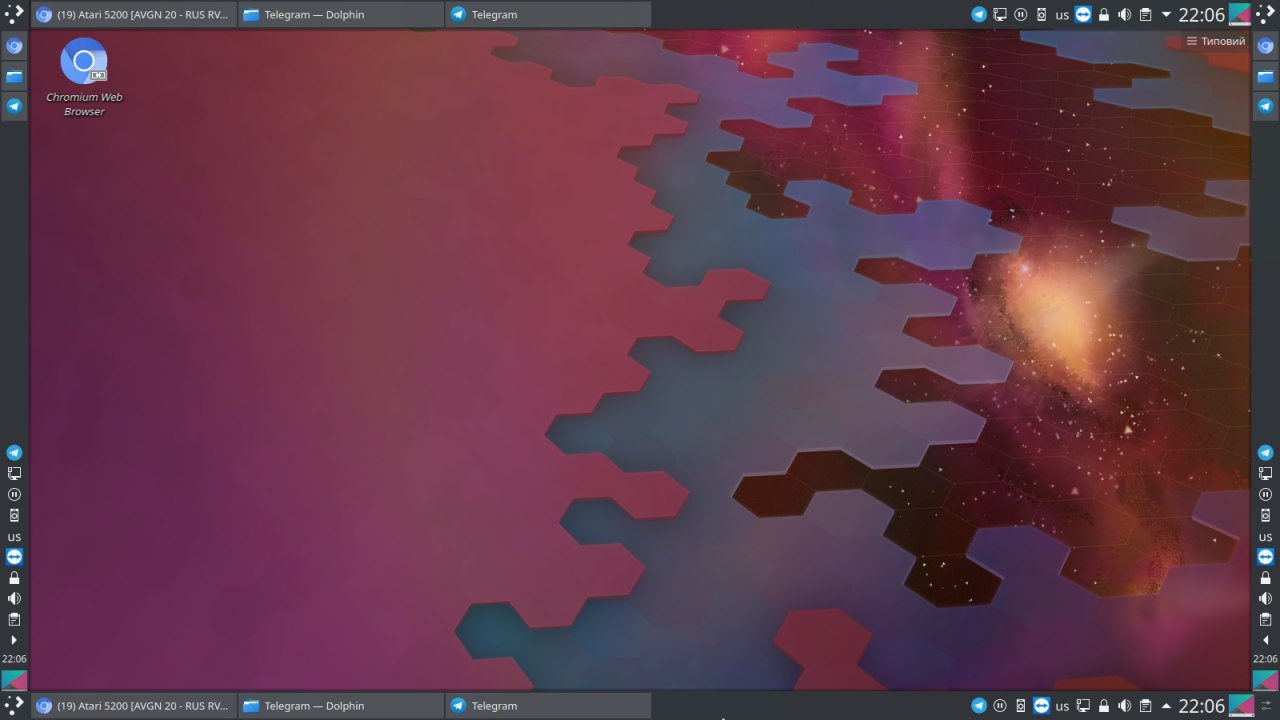Open network tray icon in the left panel
This screenshot has width=1280, height=720.
[14, 474]
